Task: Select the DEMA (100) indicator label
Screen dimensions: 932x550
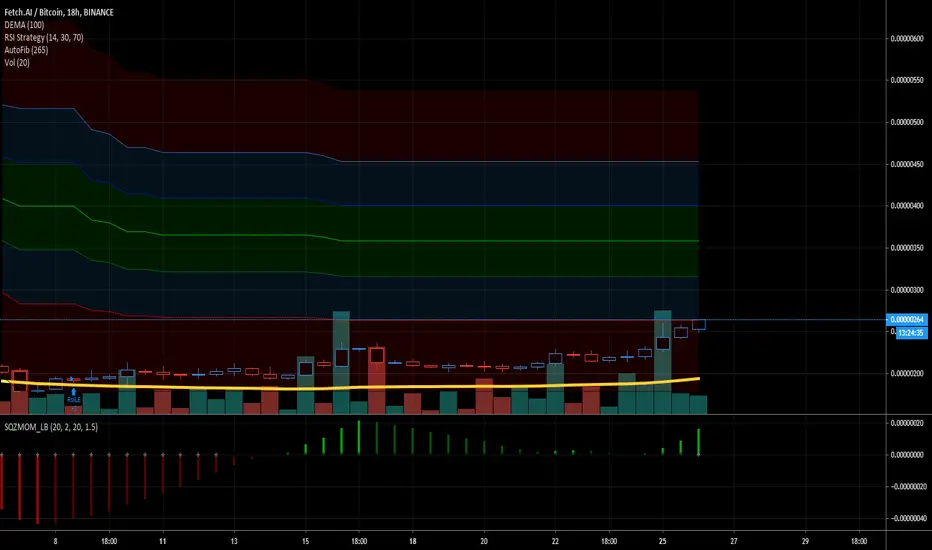Action: click(x=24, y=25)
